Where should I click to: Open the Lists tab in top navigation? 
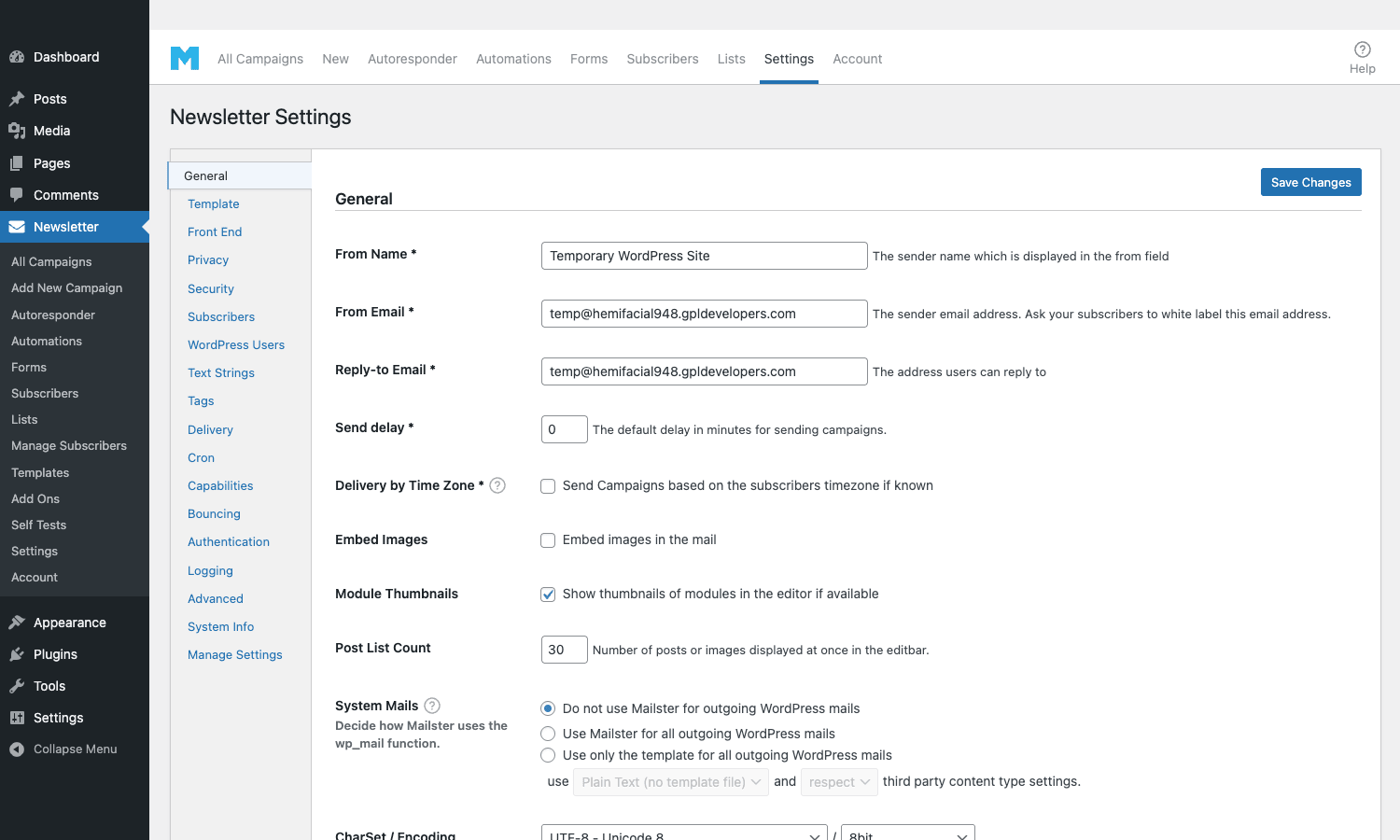click(732, 59)
